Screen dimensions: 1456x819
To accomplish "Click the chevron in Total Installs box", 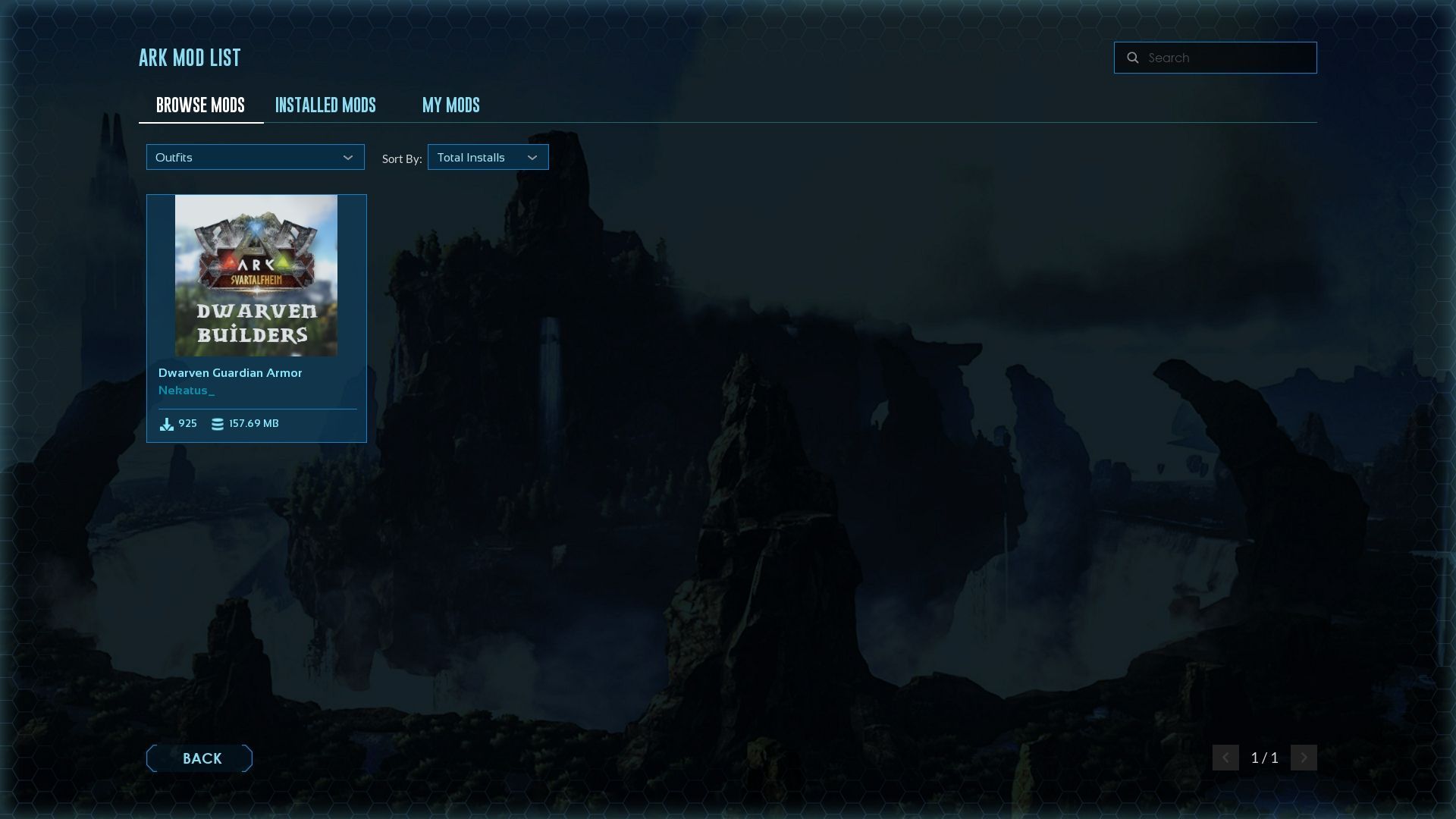I will (532, 158).
